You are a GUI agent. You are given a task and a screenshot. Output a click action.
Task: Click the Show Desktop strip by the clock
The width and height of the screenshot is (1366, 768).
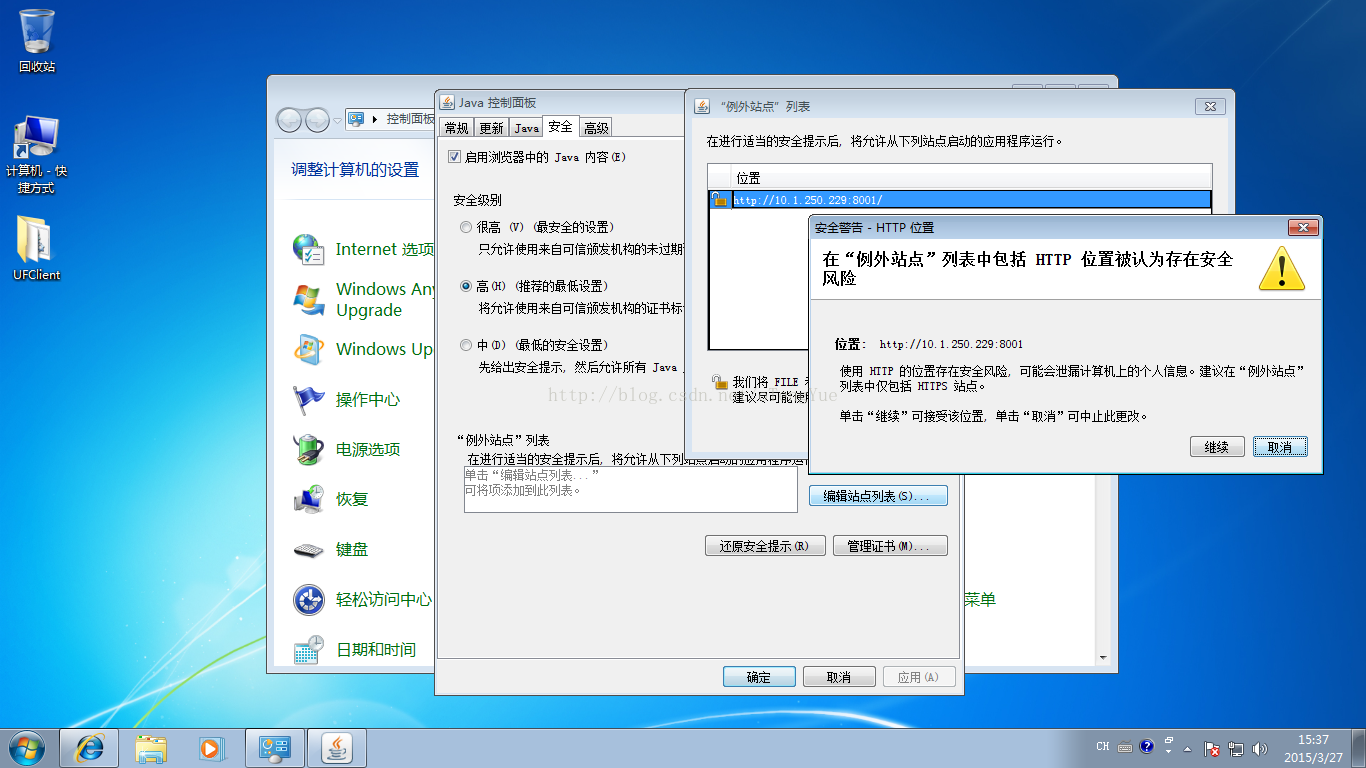click(1358, 748)
